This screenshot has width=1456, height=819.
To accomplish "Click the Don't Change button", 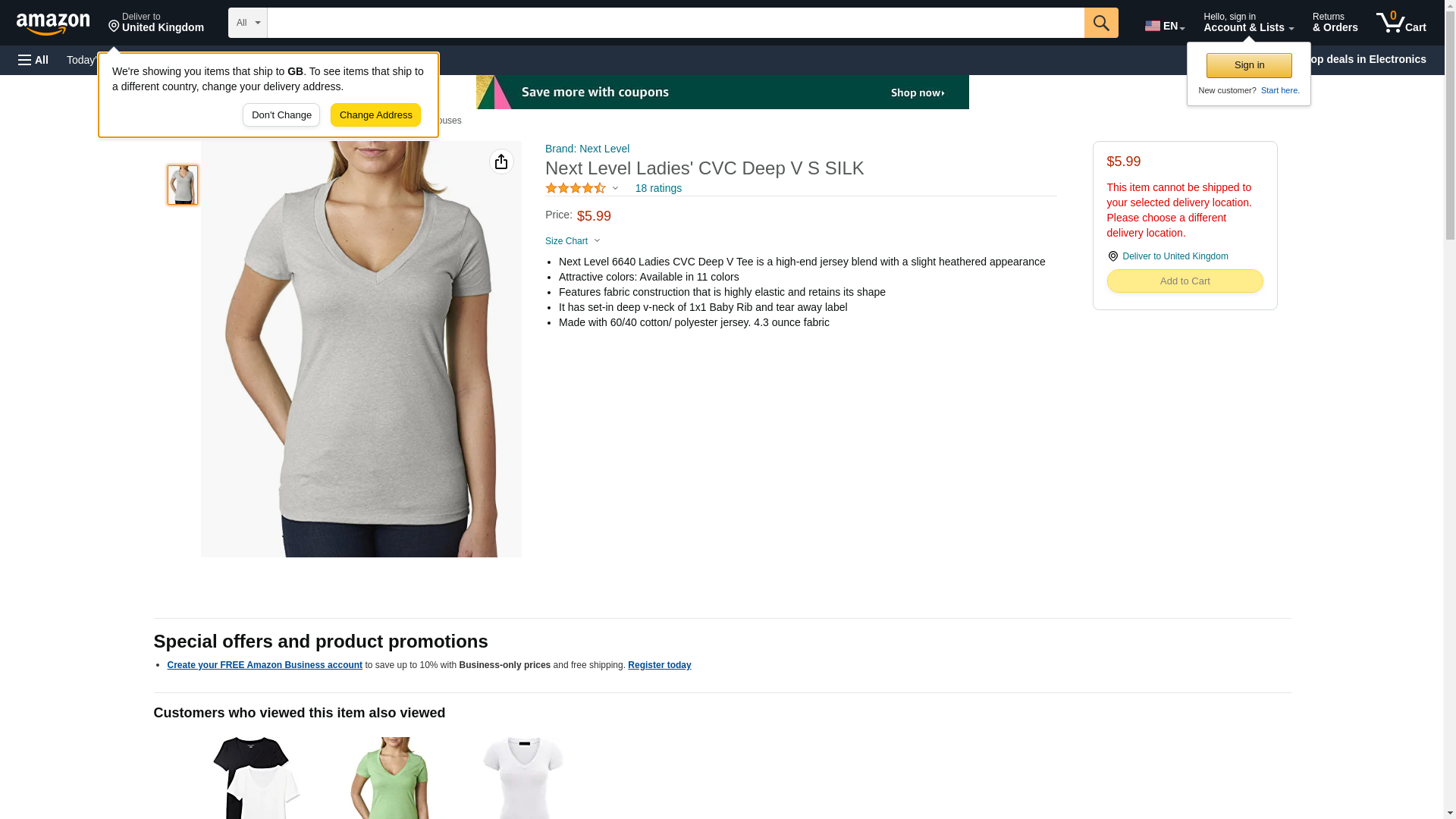I will pyautogui.click(x=281, y=115).
